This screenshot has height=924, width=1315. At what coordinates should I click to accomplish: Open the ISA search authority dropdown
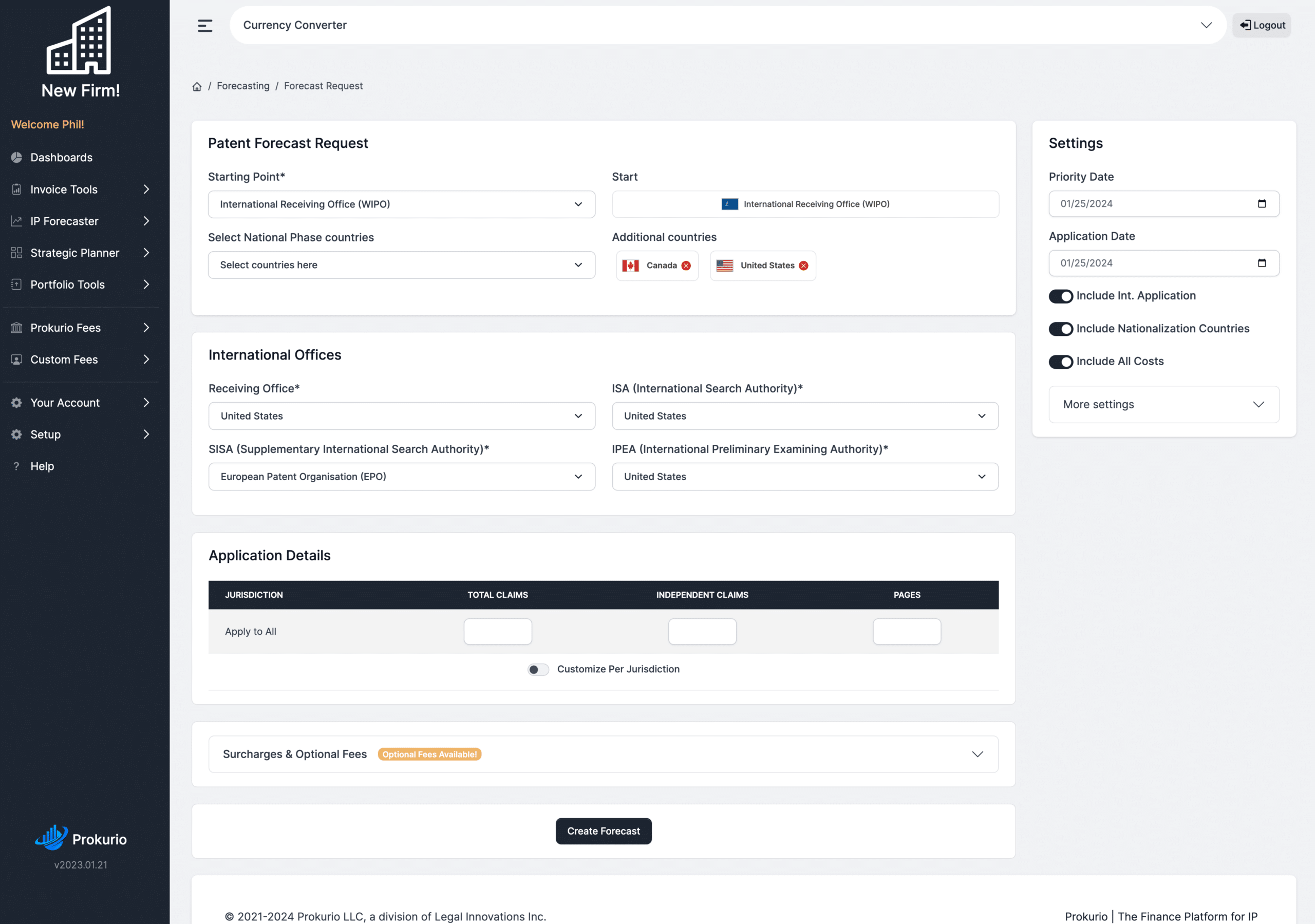click(x=805, y=417)
